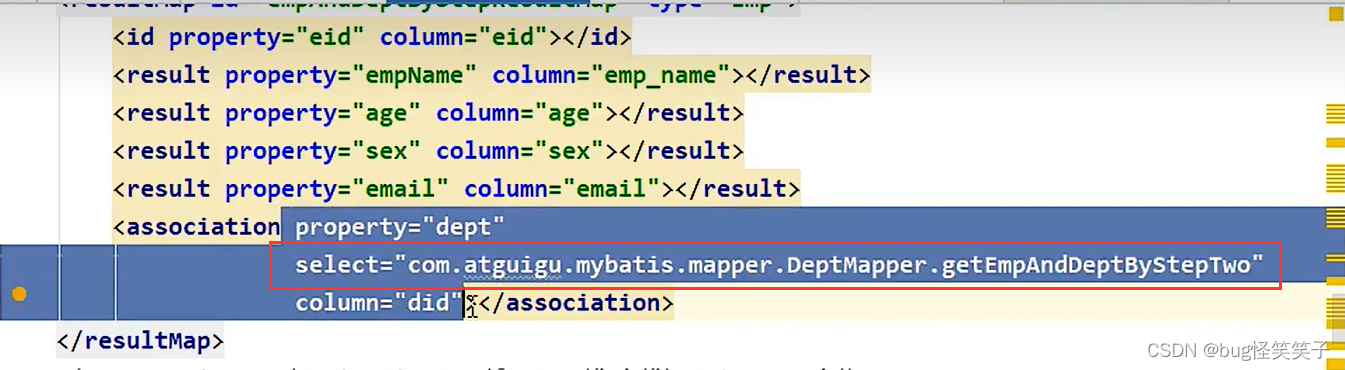
Task: Click </result> closing tag on age line
Action: point(681,114)
